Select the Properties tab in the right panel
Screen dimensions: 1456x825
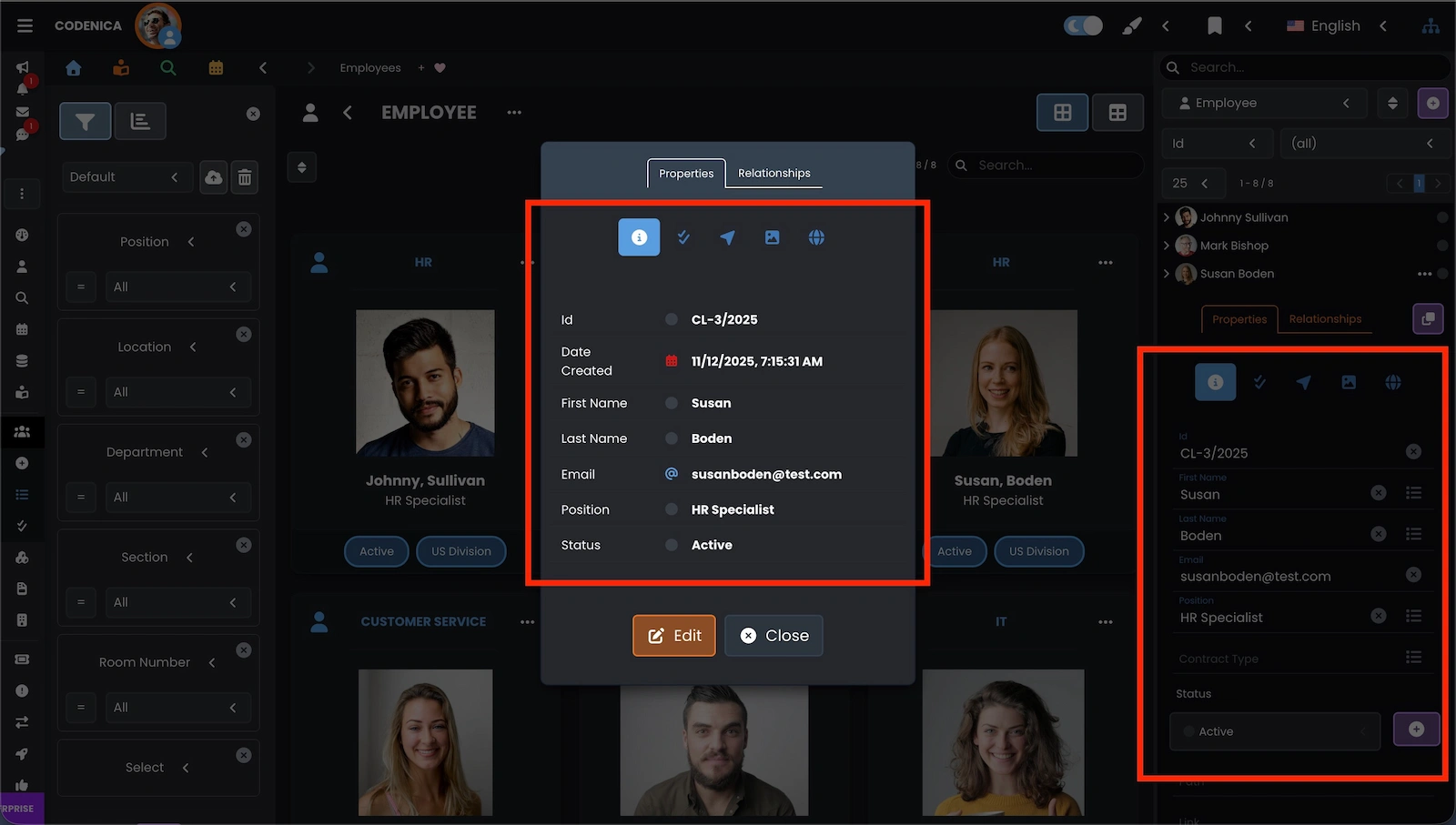point(1239,319)
